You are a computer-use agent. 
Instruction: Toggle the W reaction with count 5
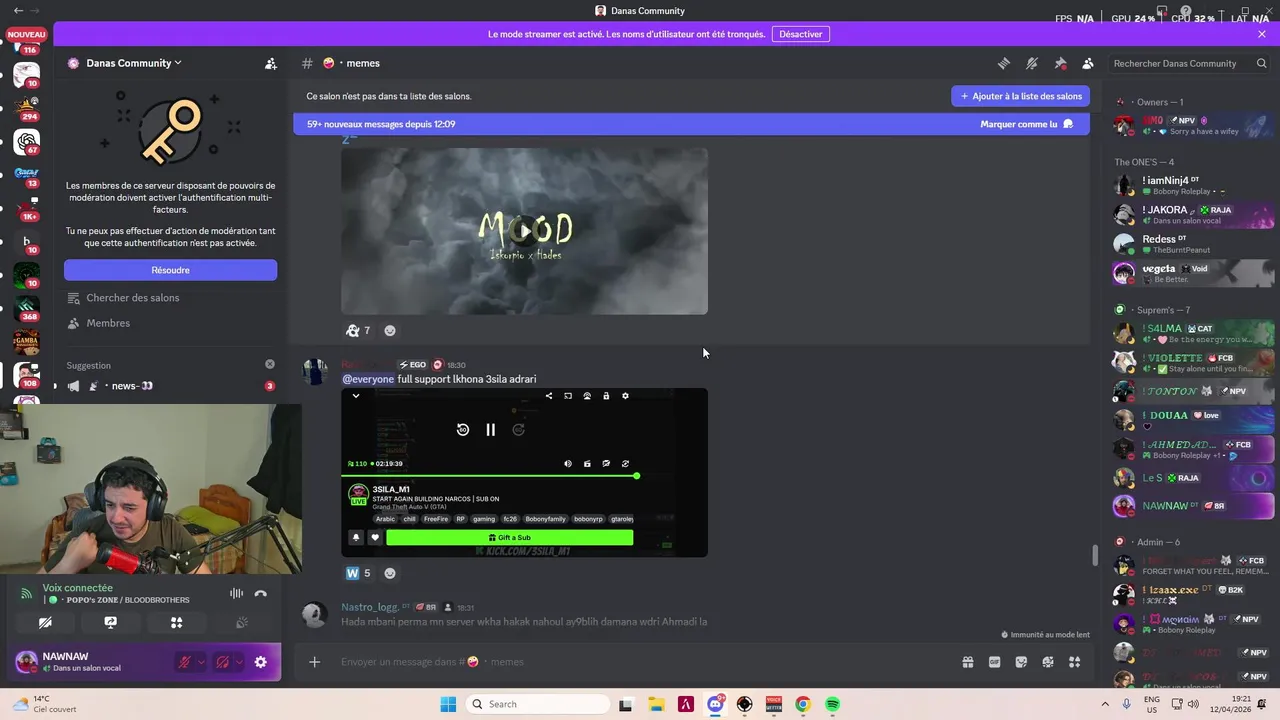(358, 573)
